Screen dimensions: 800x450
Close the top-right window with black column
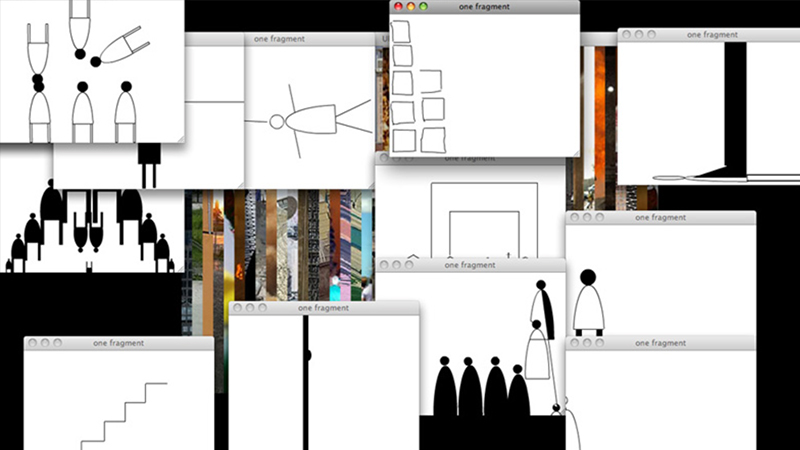pyautogui.click(x=627, y=34)
